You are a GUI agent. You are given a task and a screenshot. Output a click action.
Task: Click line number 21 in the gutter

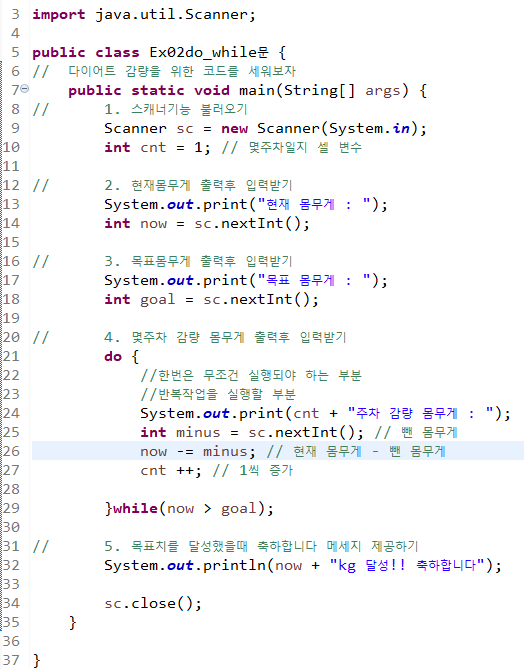click(12, 356)
